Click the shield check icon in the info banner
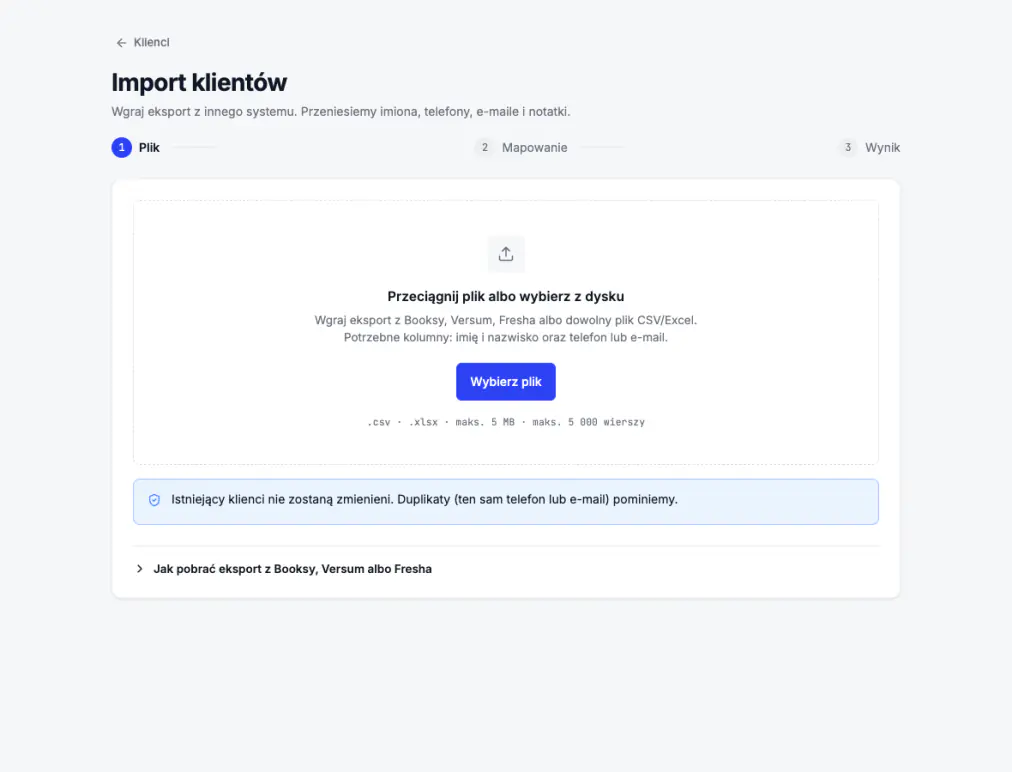This screenshot has width=1012, height=772. point(154,500)
